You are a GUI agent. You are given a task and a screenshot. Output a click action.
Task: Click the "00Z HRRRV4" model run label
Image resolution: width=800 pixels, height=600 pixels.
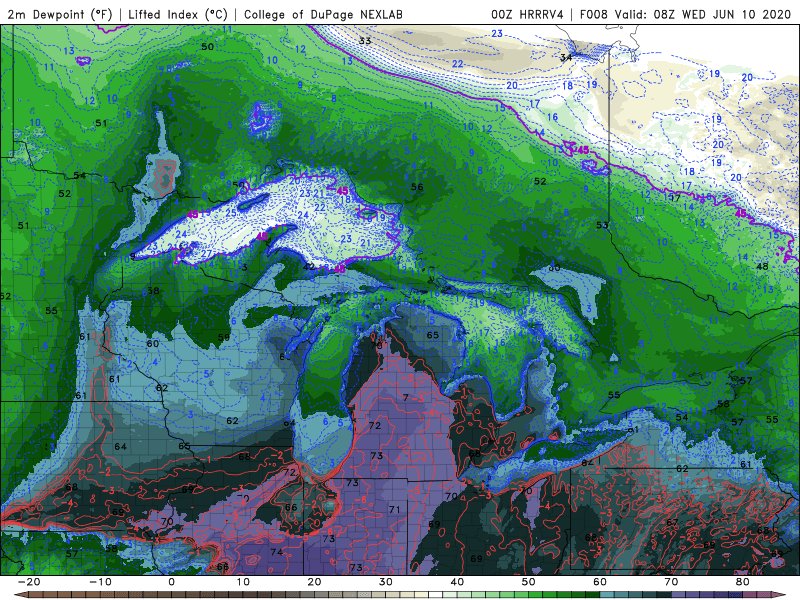tap(527, 14)
